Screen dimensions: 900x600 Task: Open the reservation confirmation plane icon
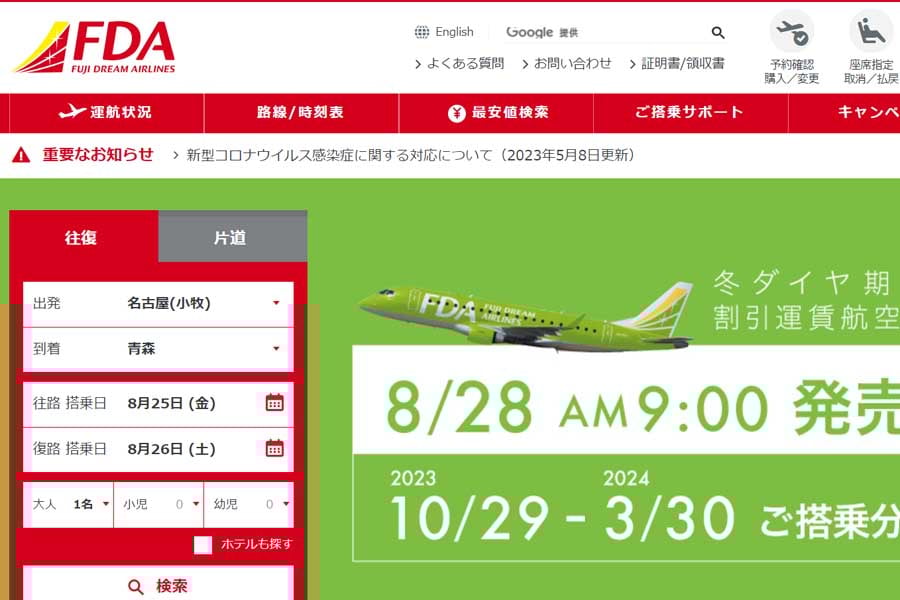click(792, 32)
